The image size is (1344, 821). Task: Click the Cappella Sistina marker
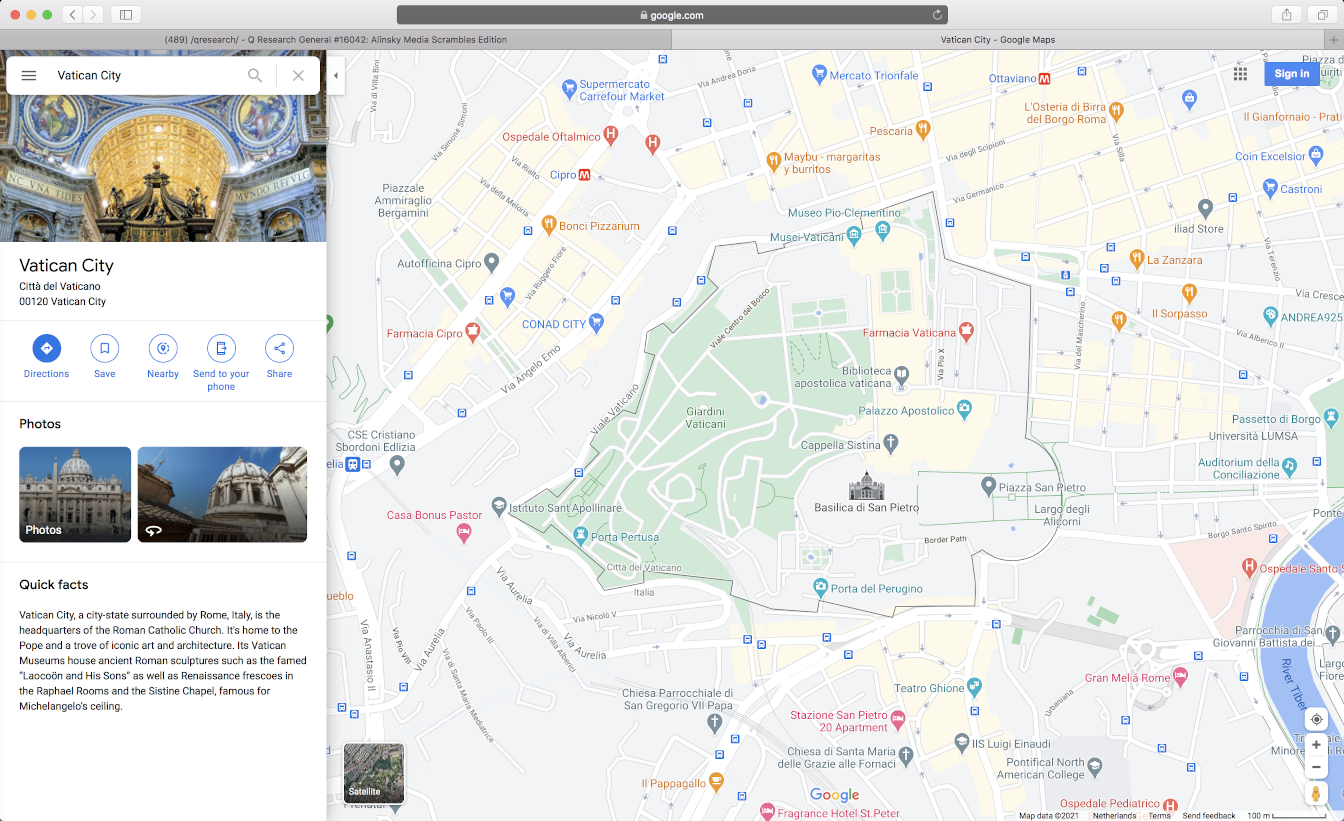(x=891, y=442)
